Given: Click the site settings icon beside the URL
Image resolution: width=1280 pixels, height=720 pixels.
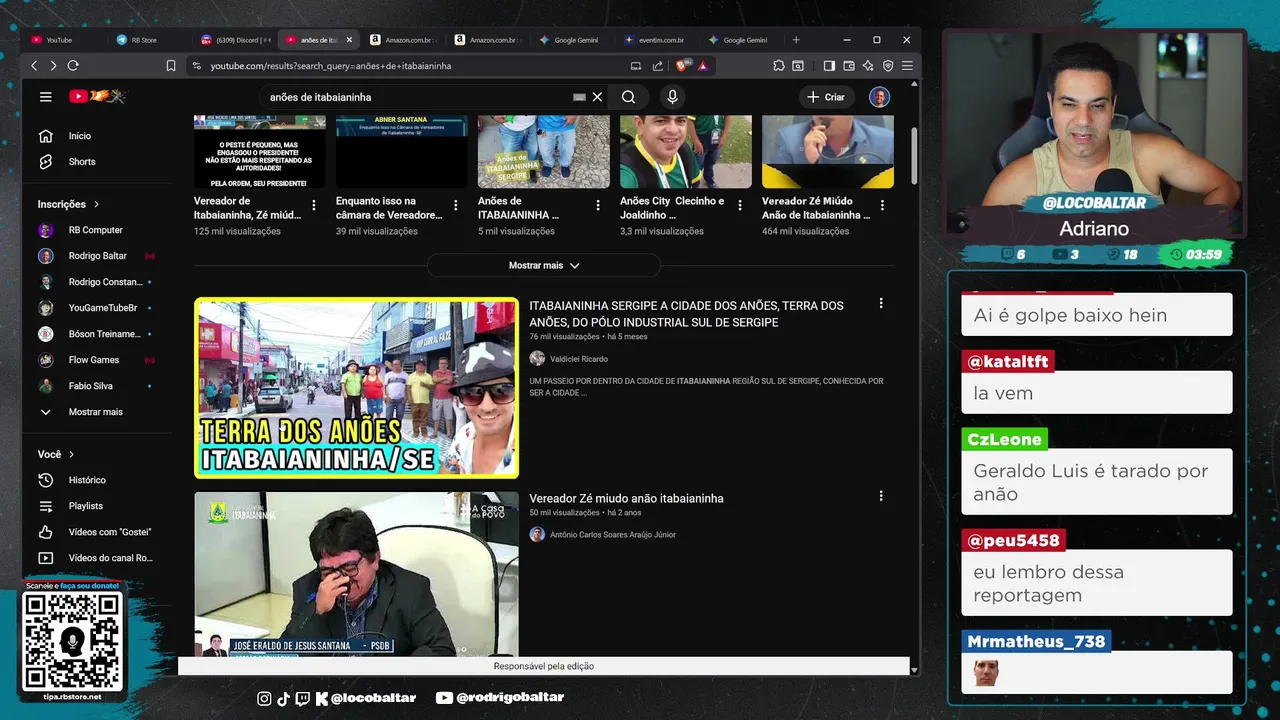Looking at the screenshot, I should pyautogui.click(x=197, y=66).
